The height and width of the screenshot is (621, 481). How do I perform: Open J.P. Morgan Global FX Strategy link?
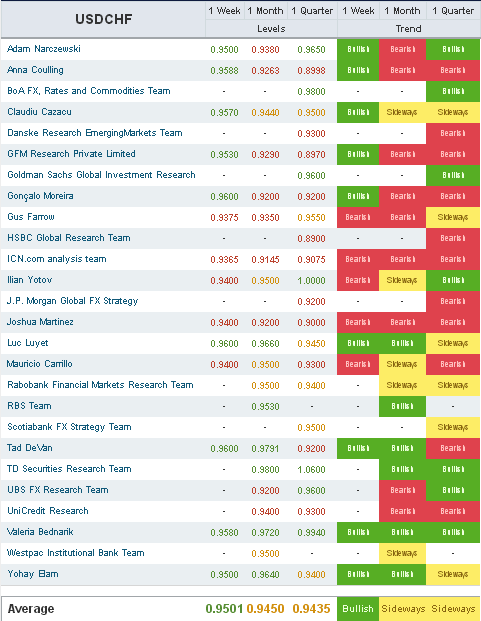(x=72, y=301)
